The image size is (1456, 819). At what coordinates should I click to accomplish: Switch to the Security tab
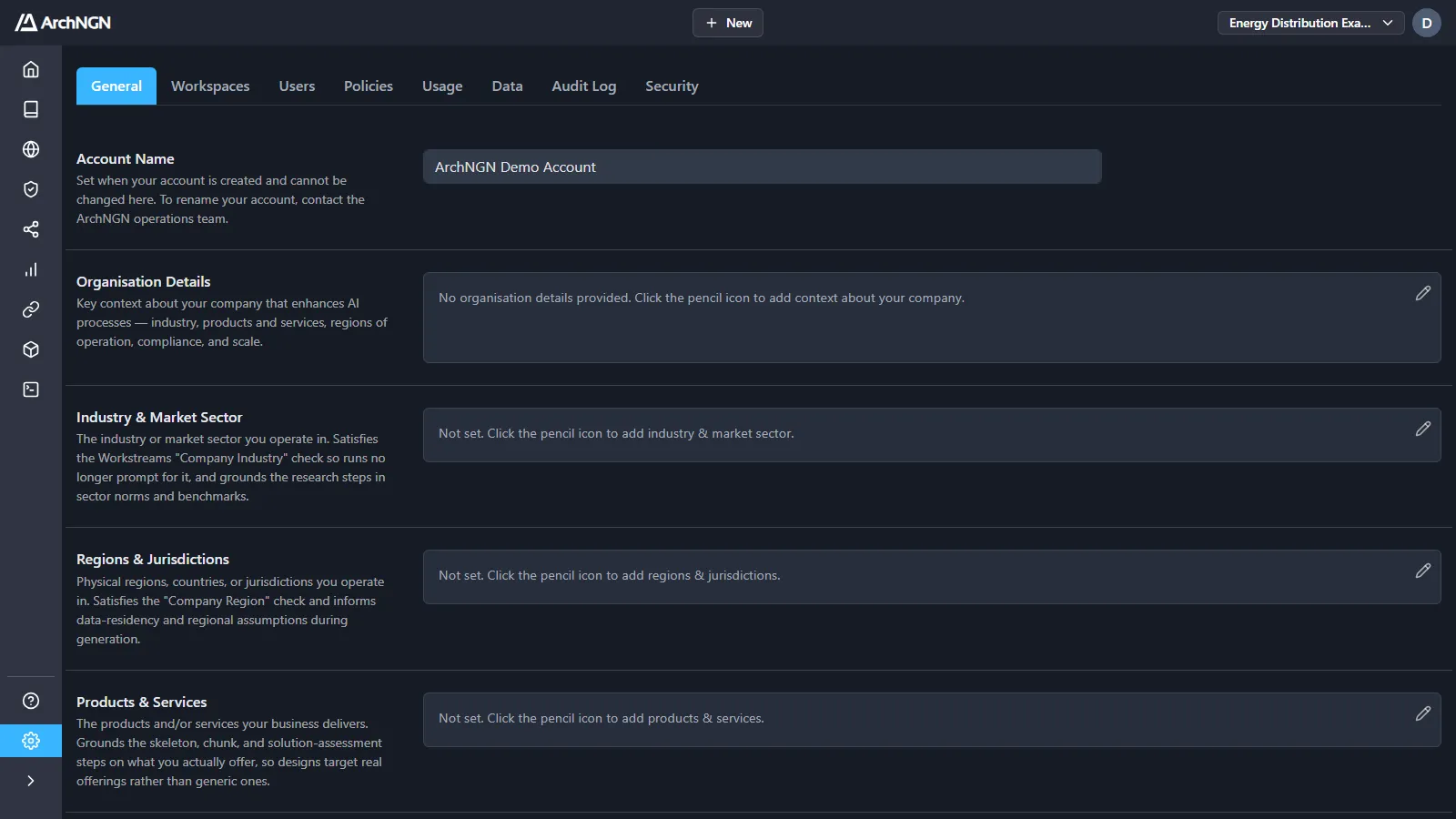(x=672, y=86)
